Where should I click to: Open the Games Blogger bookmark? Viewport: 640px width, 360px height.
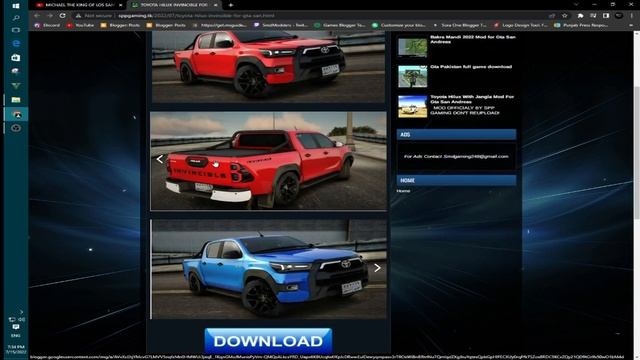click(340, 25)
